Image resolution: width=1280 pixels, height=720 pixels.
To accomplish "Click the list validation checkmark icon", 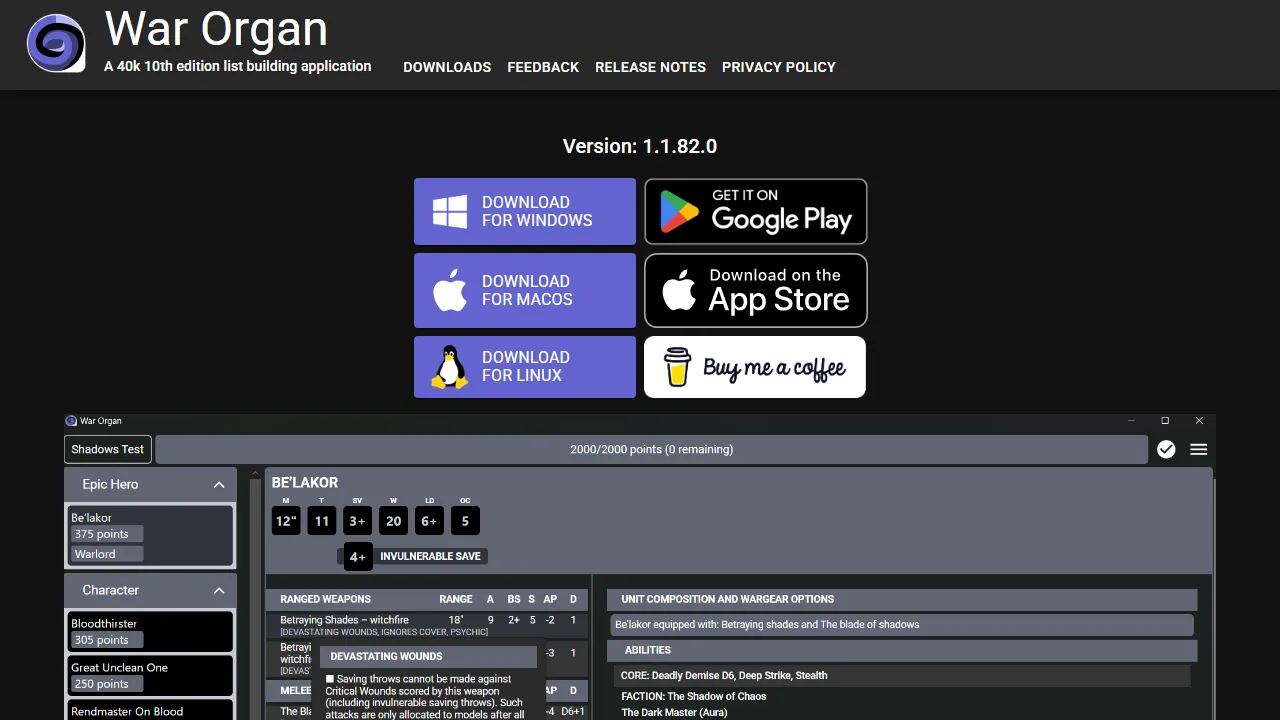I will click(1166, 449).
